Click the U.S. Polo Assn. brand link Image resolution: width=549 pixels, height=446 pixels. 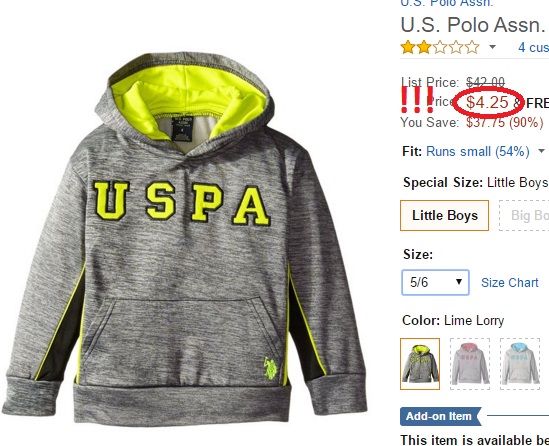click(447, 3)
